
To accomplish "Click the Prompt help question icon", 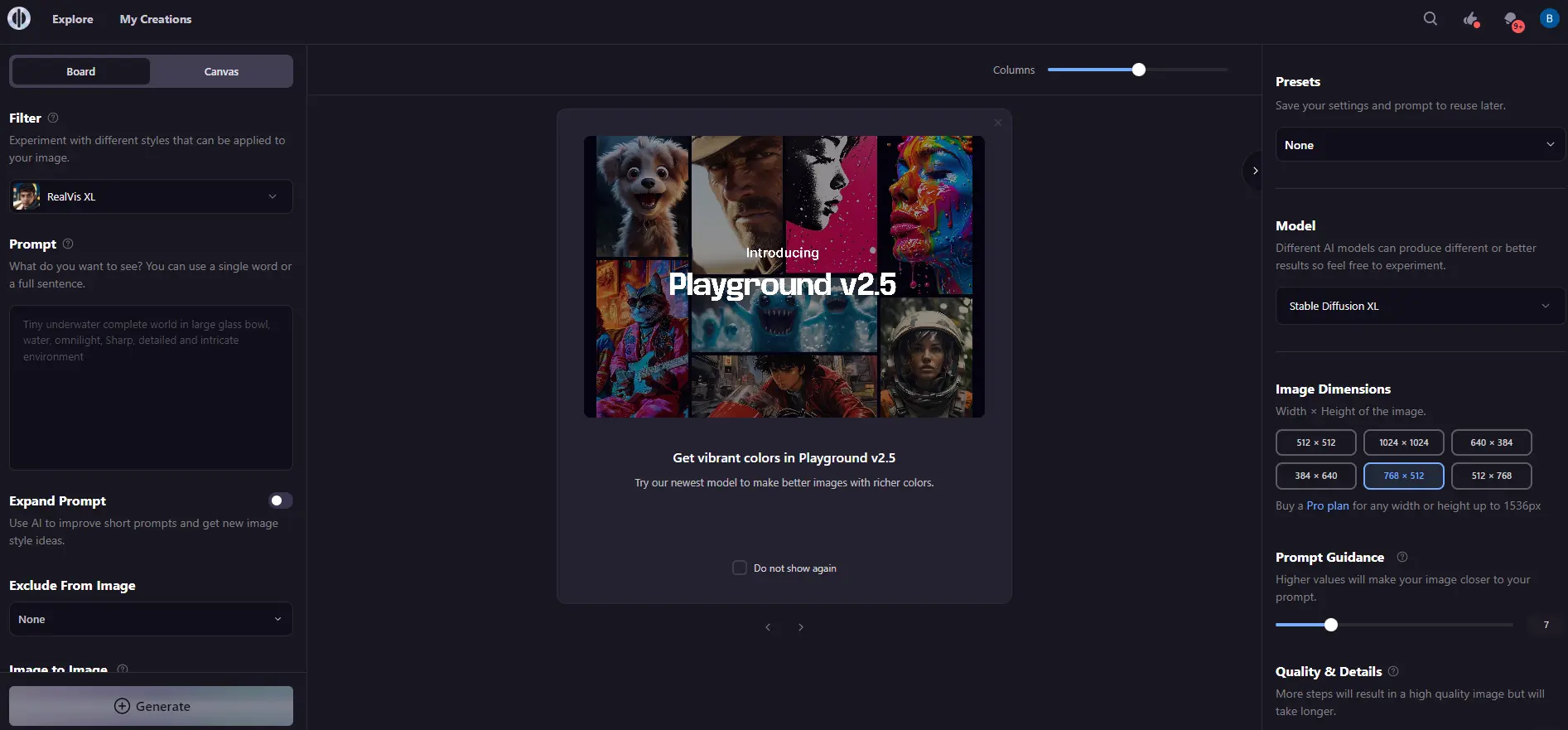I will [x=68, y=244].
